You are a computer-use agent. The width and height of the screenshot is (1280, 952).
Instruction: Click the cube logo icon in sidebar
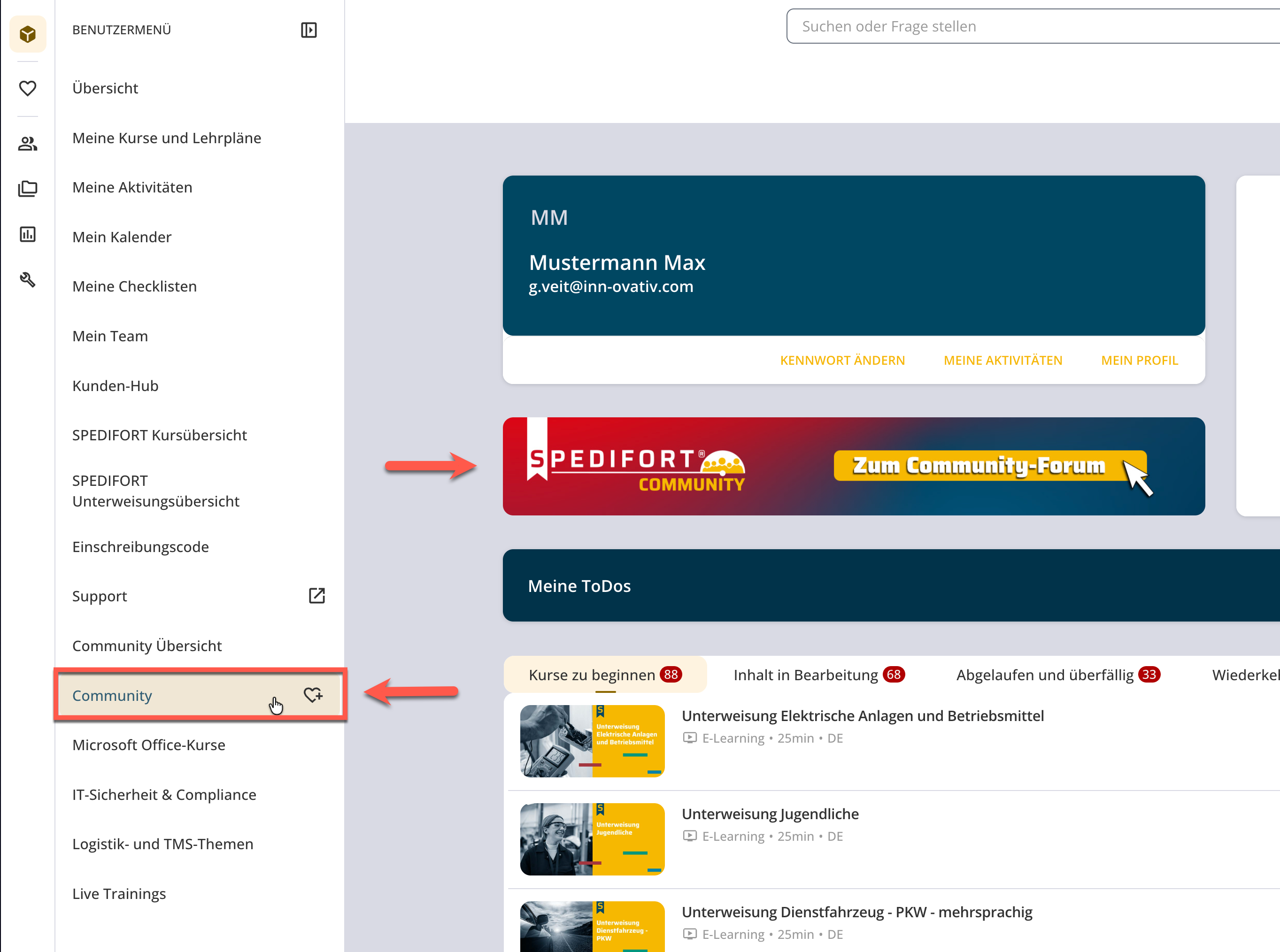(28, 34)
